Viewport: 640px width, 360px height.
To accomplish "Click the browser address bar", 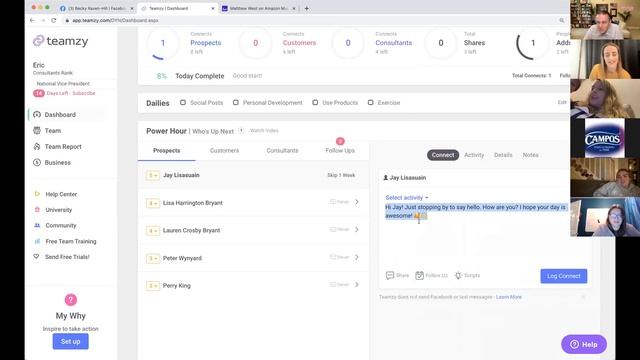I will pyautogui.click(x=310, y=20).
